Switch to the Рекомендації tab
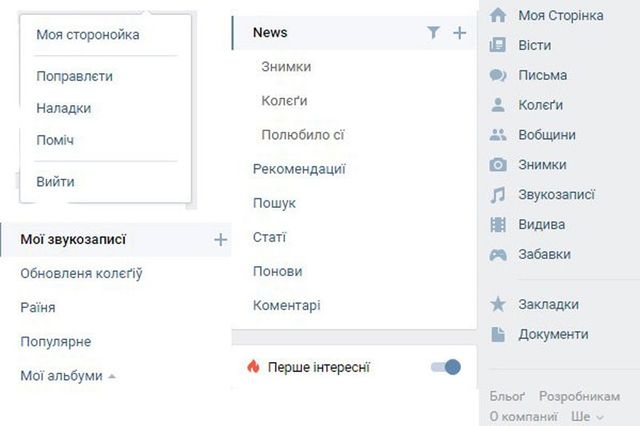640x426 pixels. click(x=299, y=169)
